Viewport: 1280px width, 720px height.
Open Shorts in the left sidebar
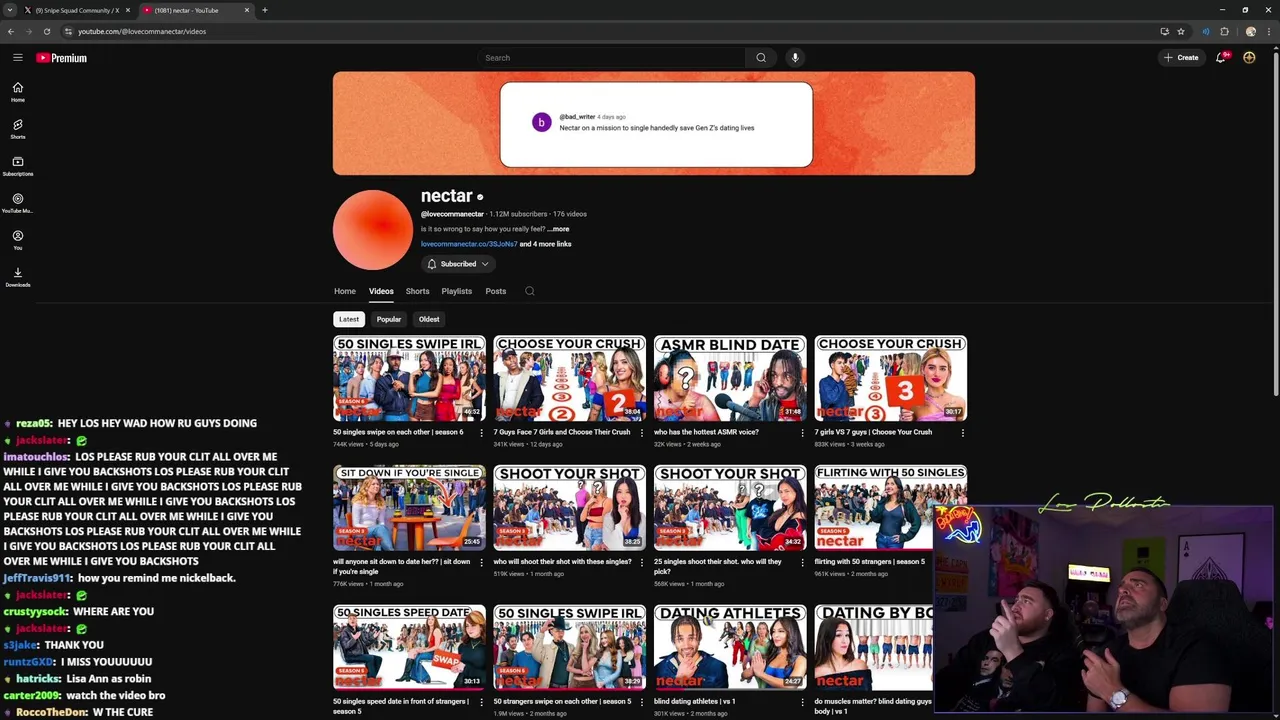click(x=17, y=129)
